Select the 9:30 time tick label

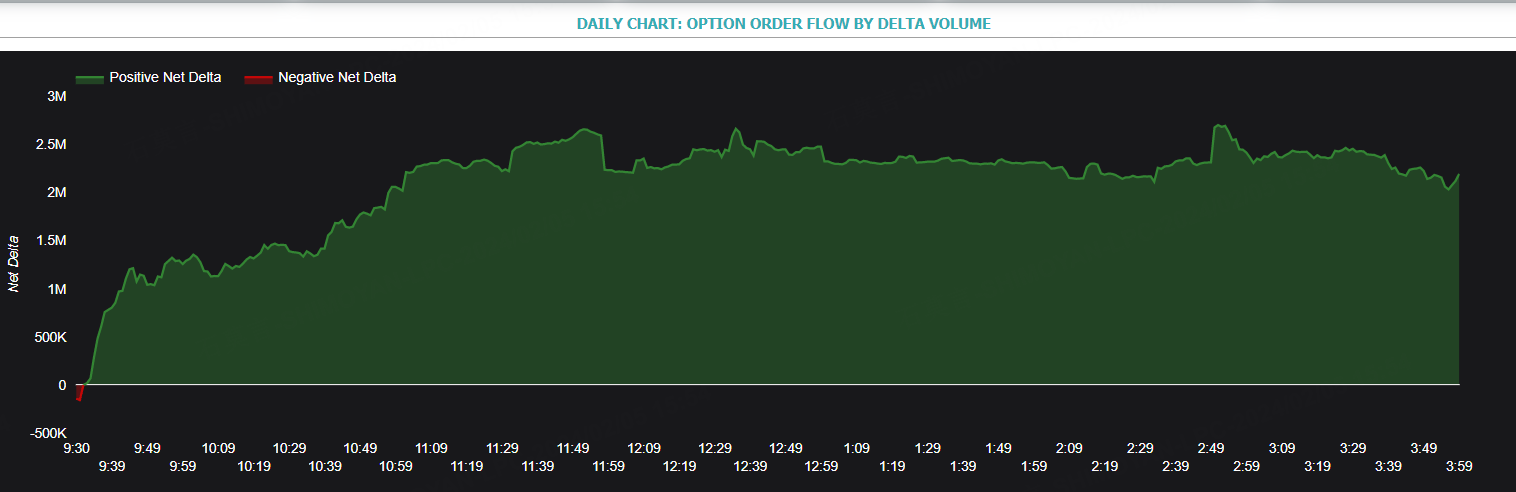click(77, 448)
